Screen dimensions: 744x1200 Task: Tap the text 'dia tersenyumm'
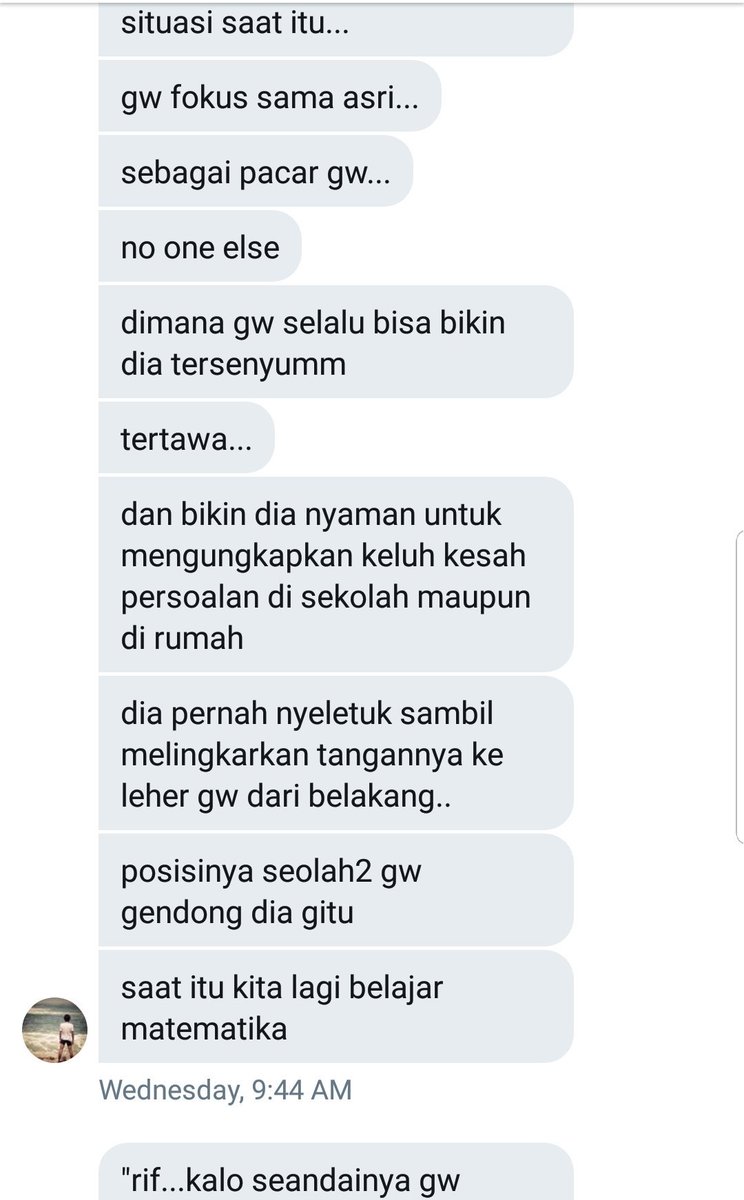233,364
